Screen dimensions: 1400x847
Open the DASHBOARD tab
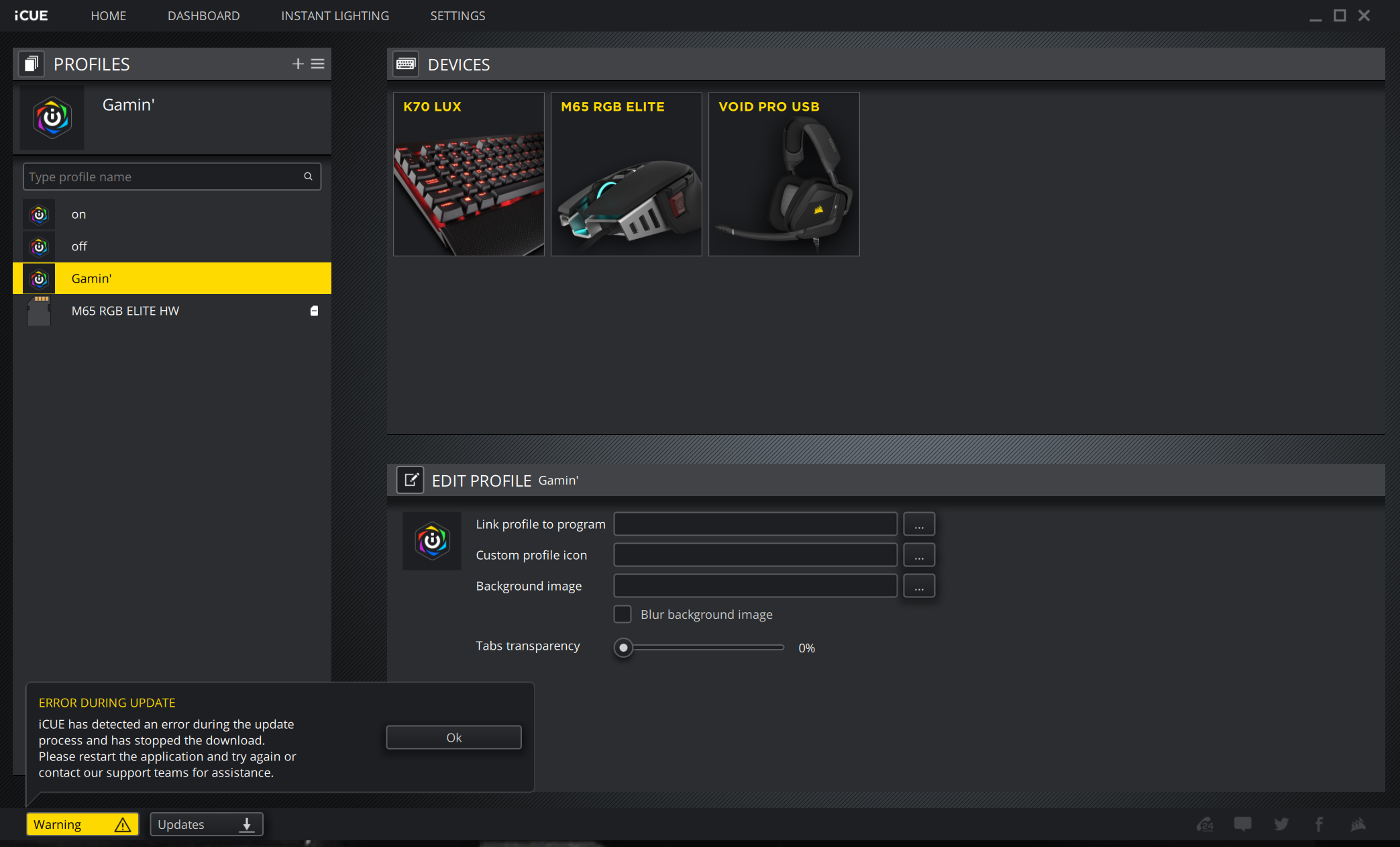click(204, 15)
